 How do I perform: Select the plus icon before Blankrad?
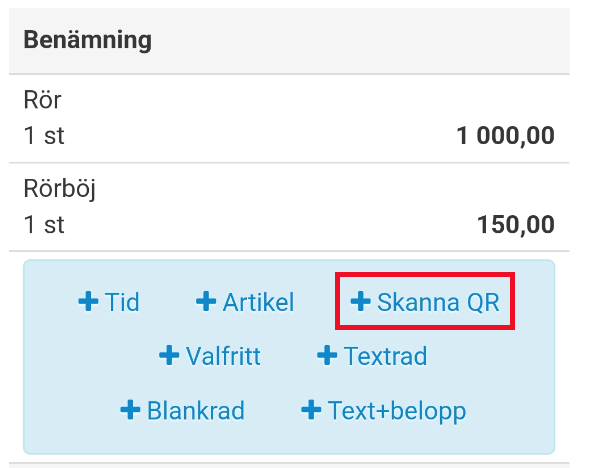tap(130, 410)
